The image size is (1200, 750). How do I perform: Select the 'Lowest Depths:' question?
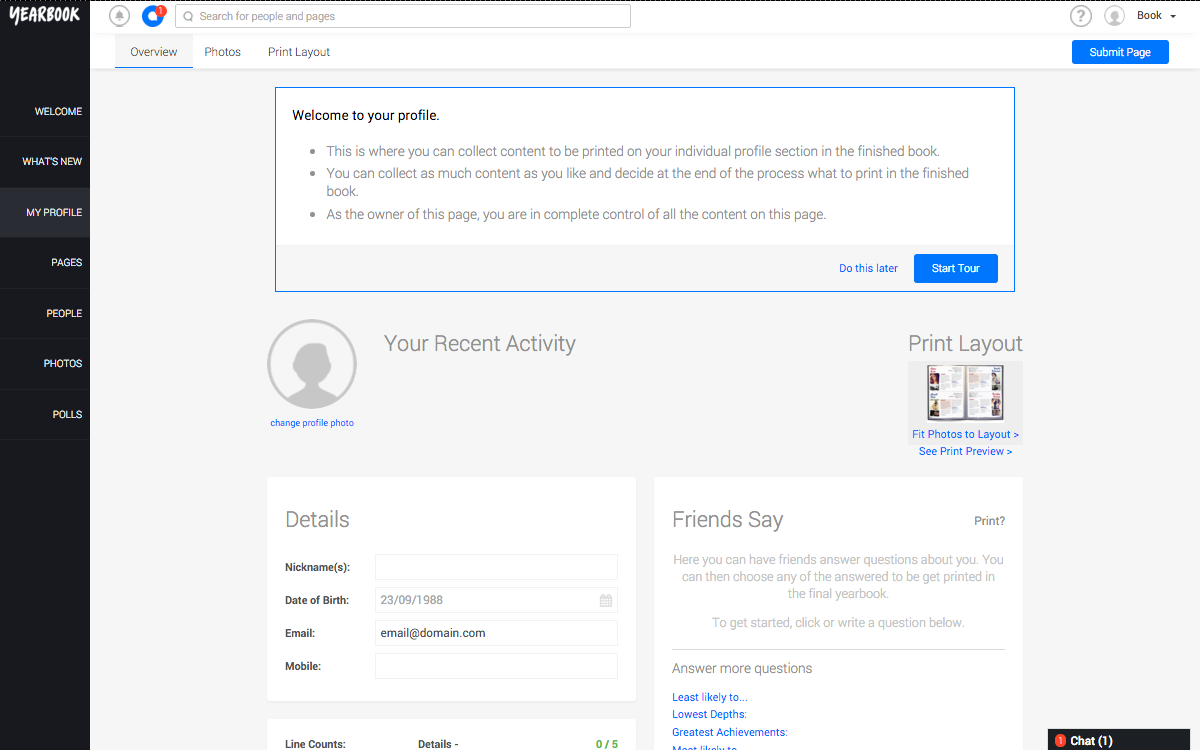pos(709,715)
